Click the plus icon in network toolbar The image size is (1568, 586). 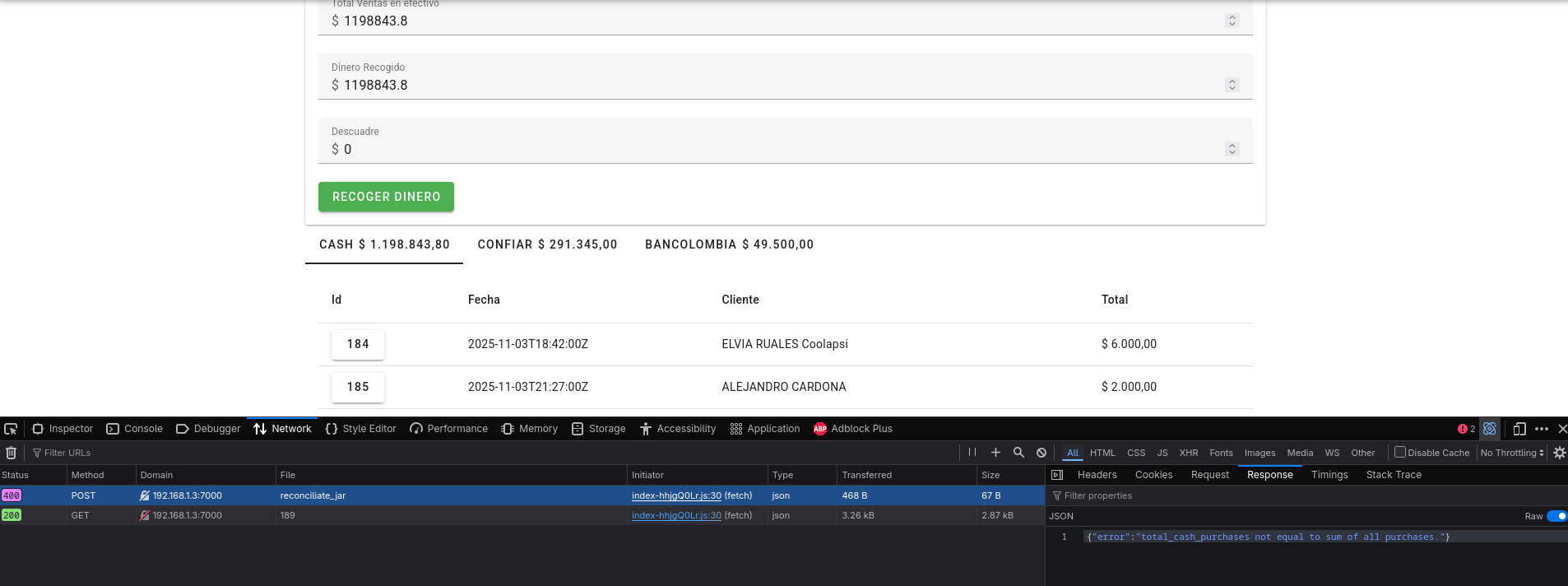(995, 453)
